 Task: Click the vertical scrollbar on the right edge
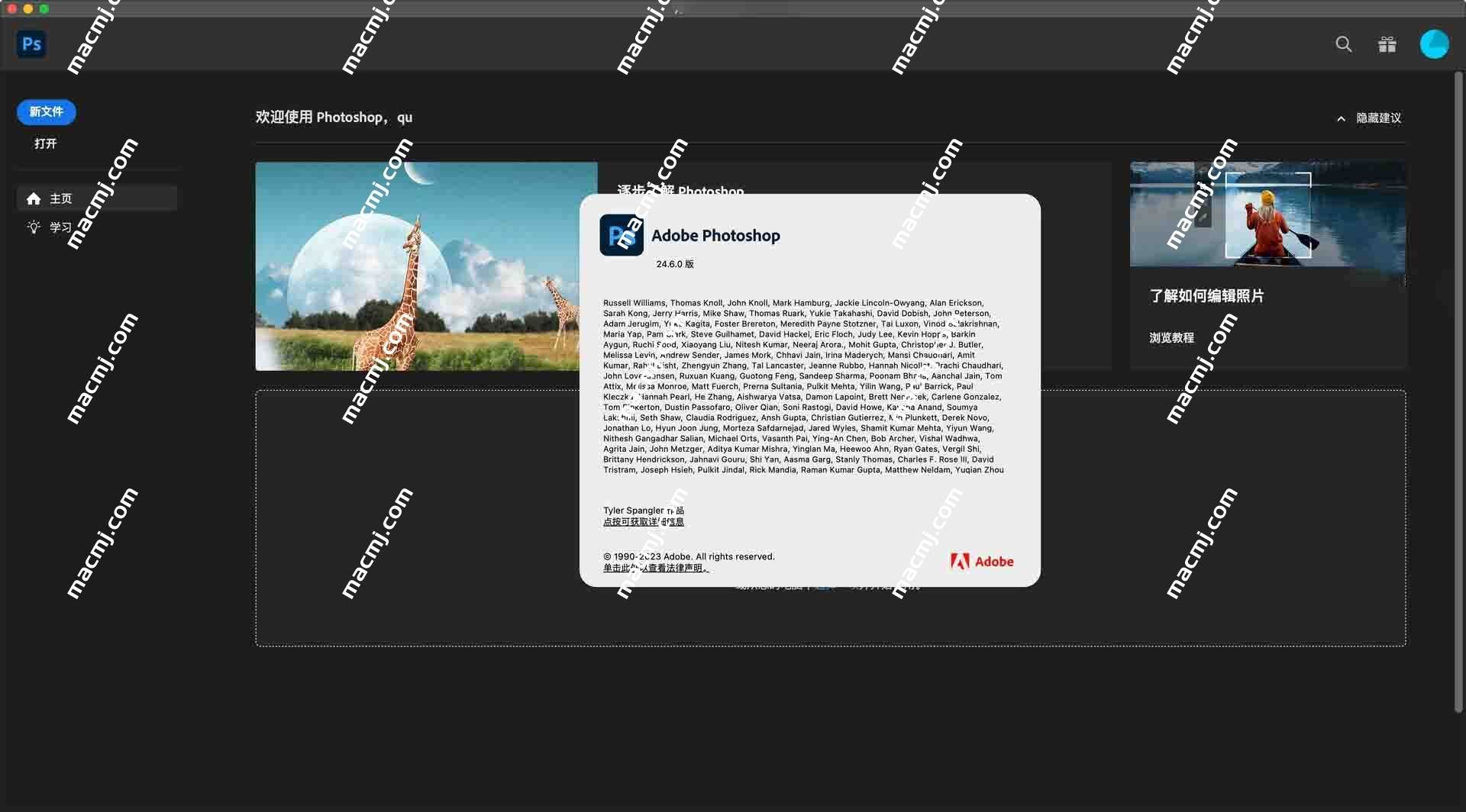pos(1458,393)
